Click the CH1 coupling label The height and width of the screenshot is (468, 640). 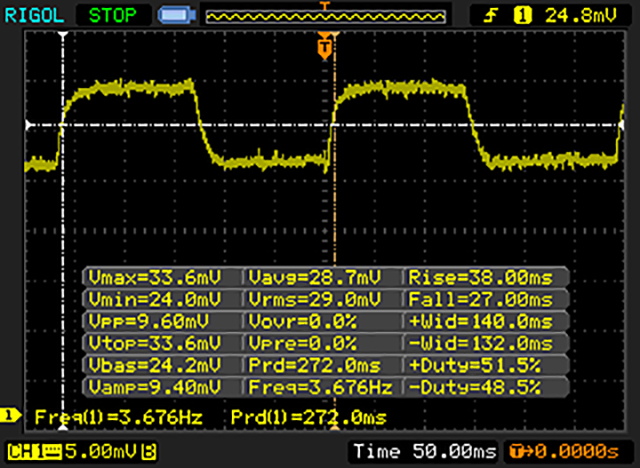(35, 452)
